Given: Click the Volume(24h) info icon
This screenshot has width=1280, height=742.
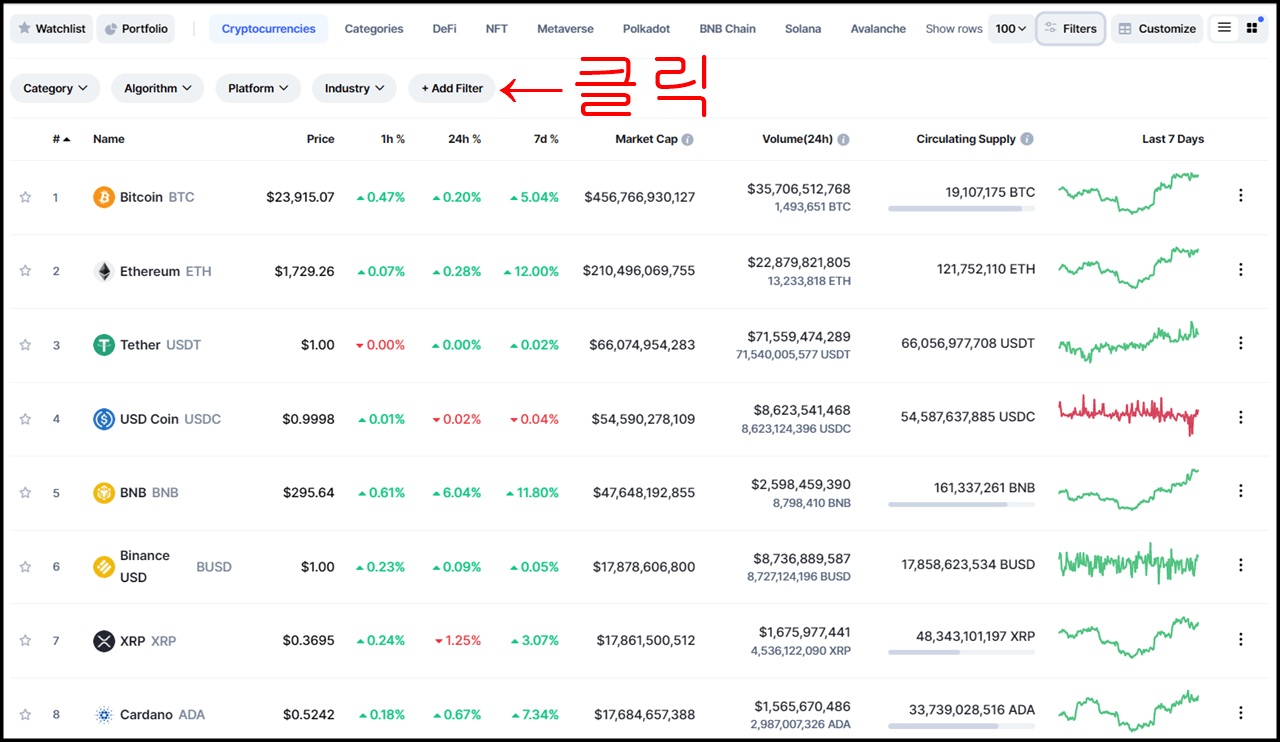Looking at the screenshot, I should 844,140.
